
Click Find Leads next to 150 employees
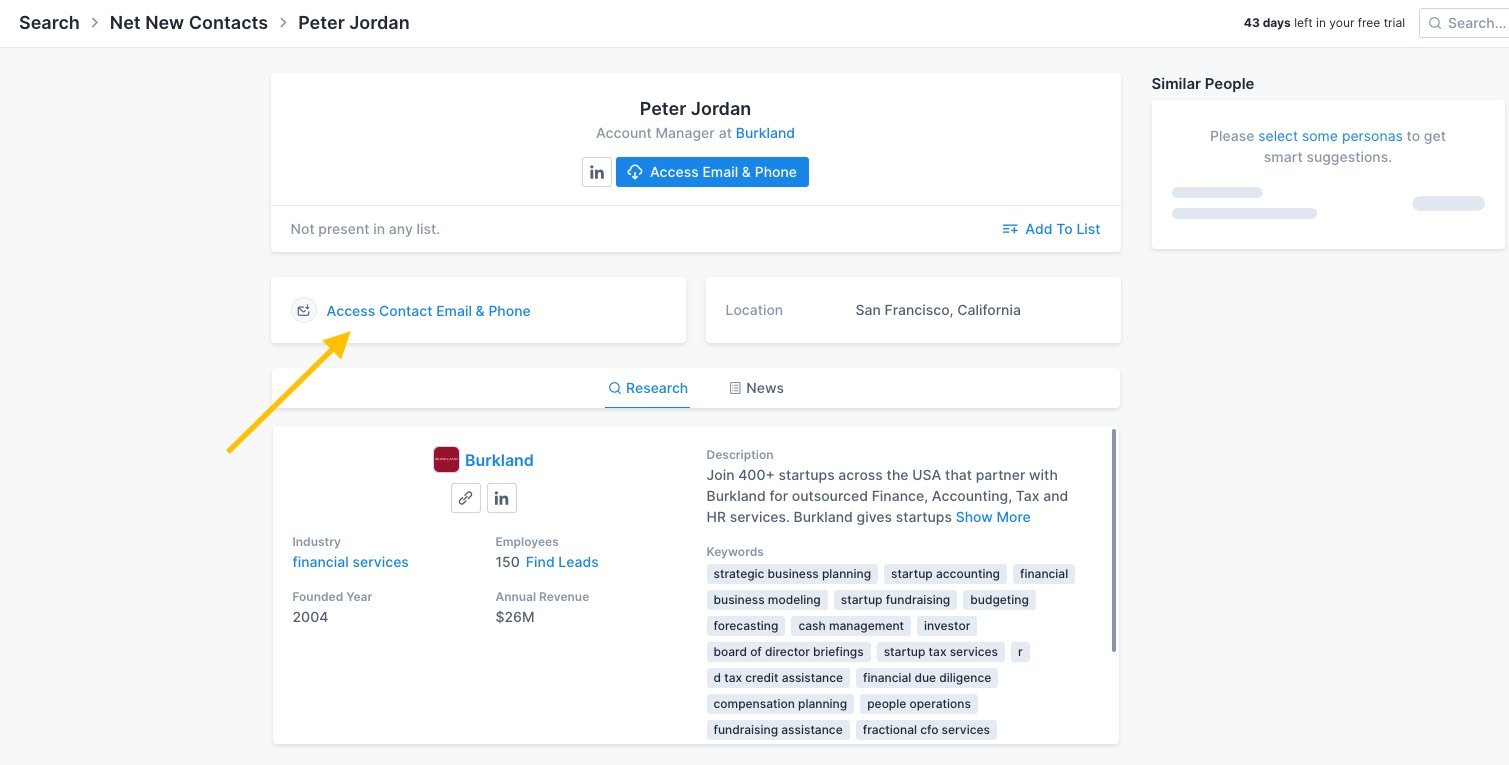(562, 562)
